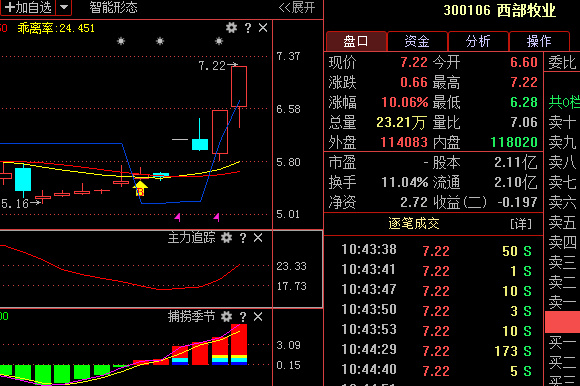580x386 pixels.
Task: Click the 量比 7.06 value
Action: tap(524, 122)
